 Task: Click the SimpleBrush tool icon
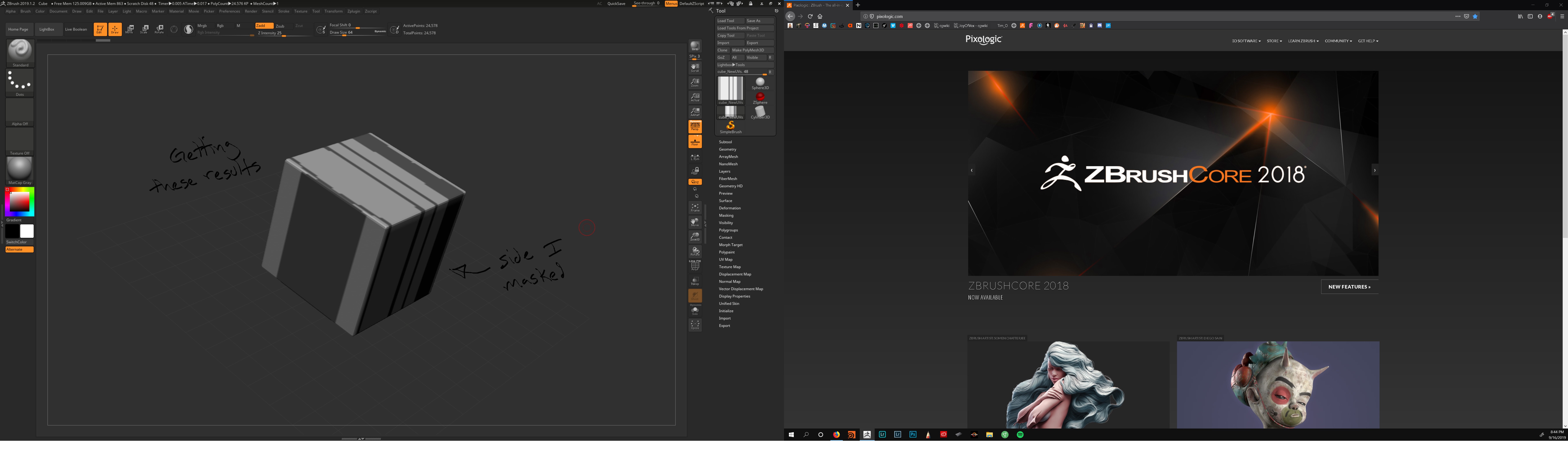(x=731, y=127)
